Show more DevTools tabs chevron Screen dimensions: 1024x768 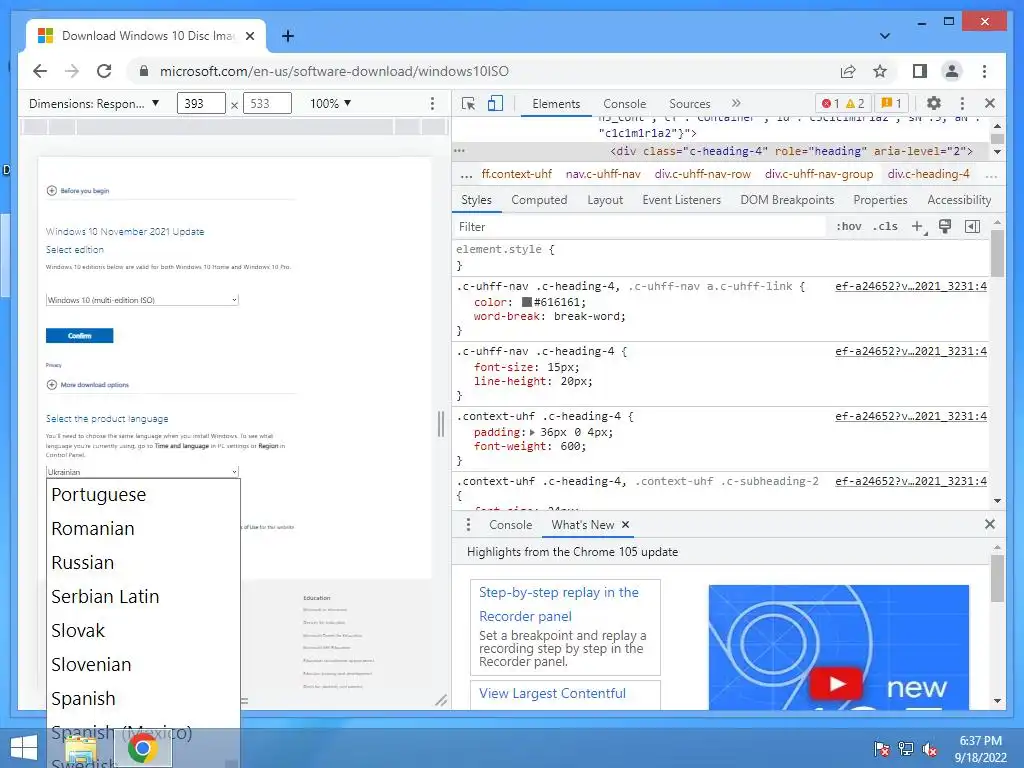coord(736,103)
